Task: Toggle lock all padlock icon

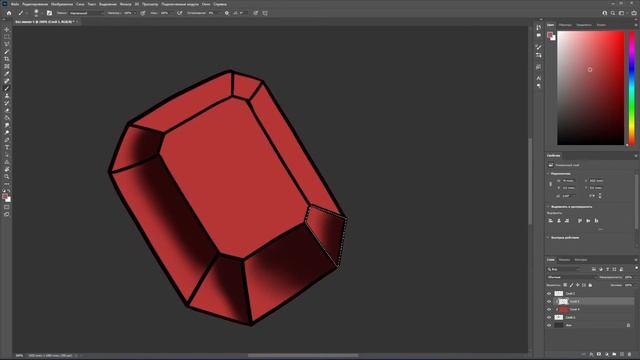Action: tap(590, 285)
